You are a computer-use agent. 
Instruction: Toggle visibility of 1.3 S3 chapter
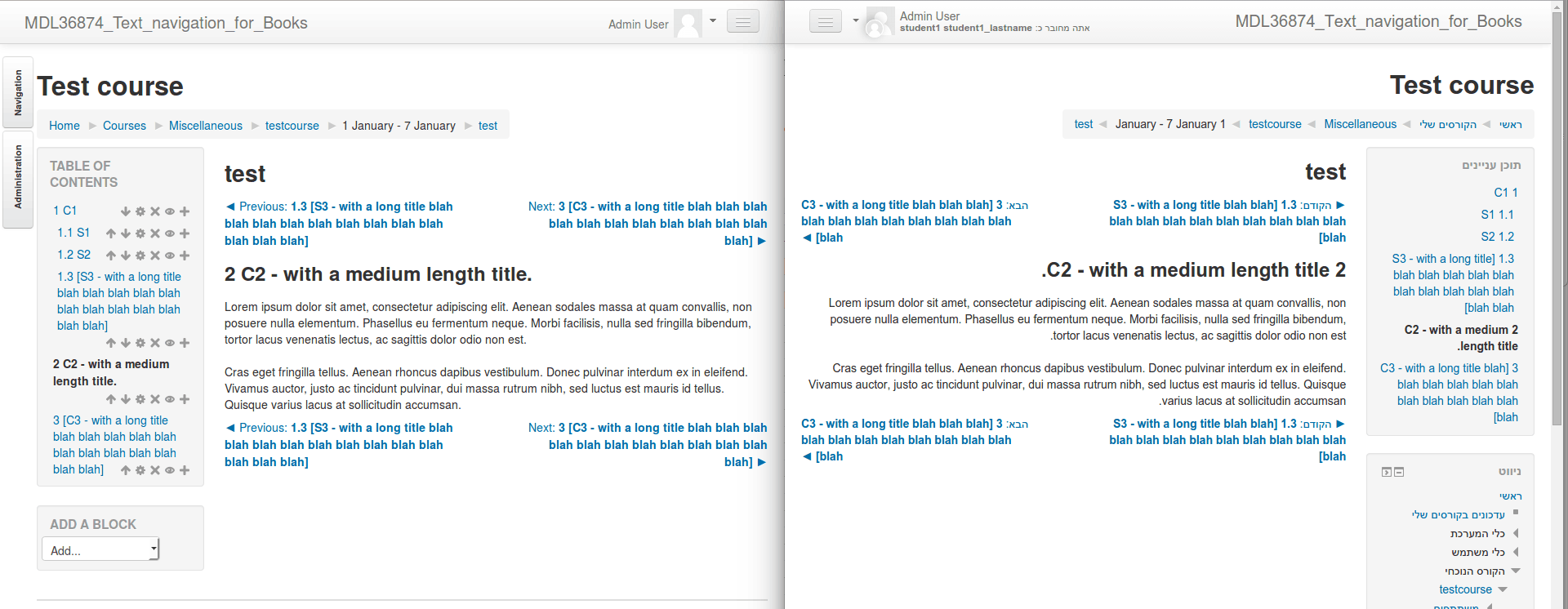(170, 343)
